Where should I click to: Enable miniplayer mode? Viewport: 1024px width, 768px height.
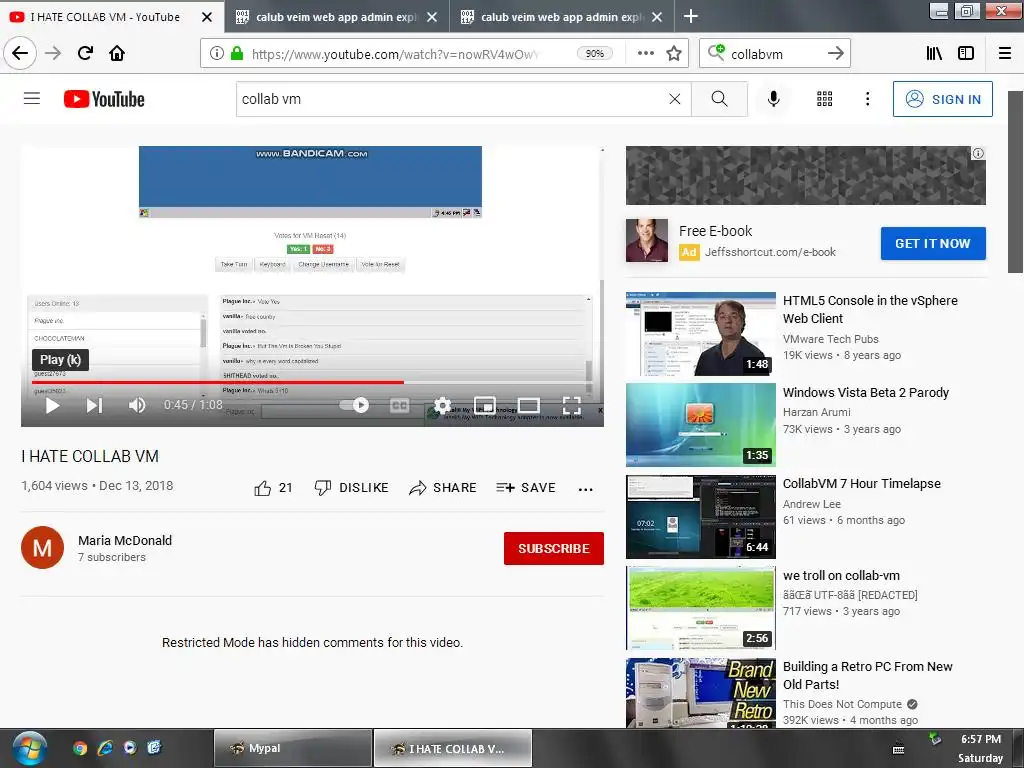pos(485,406)
